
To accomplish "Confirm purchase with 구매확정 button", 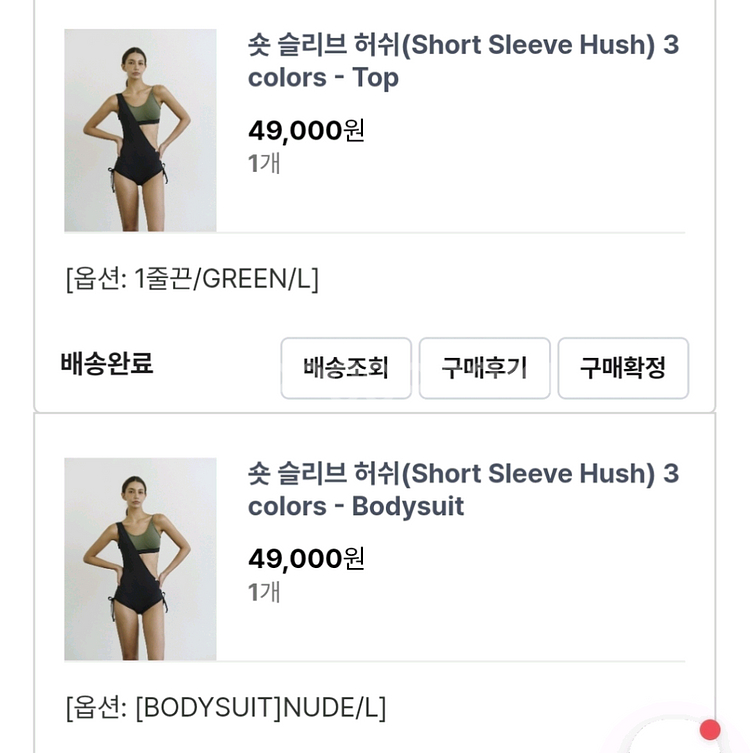I will pyautogui.click(x=623, y=368).
